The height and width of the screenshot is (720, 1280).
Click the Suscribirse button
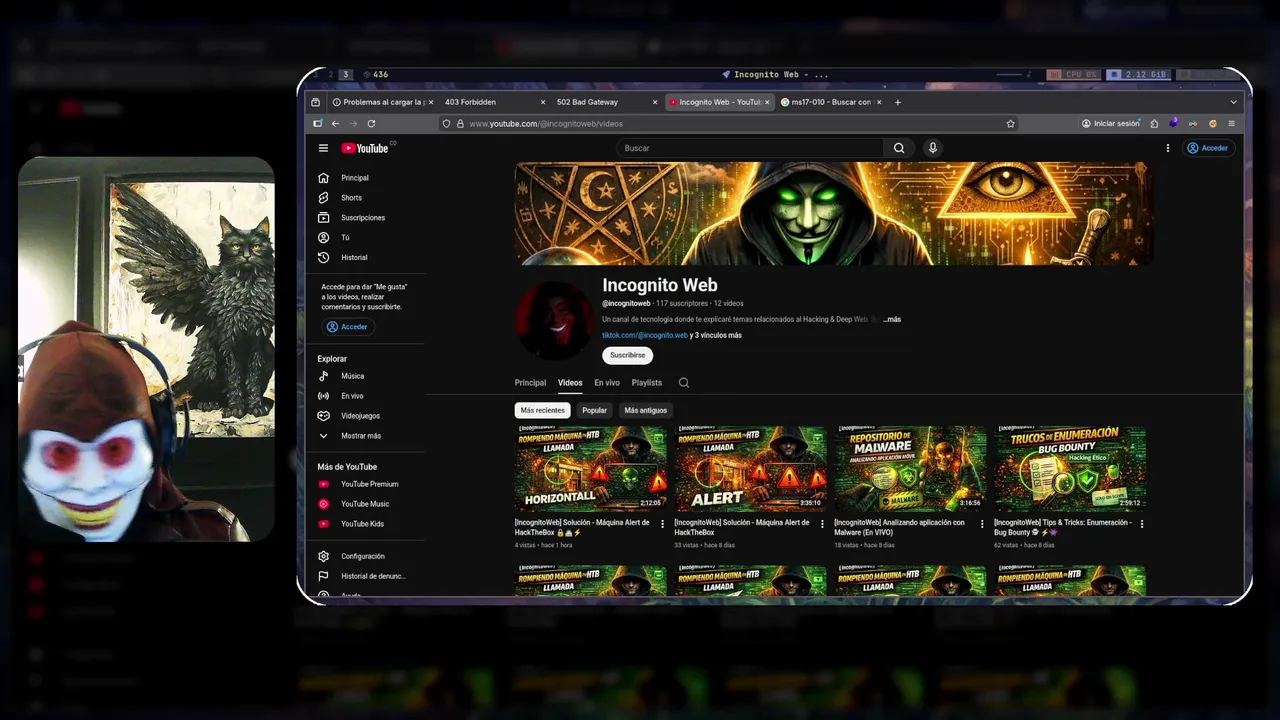pyautogui.click(x=627, y=355)
